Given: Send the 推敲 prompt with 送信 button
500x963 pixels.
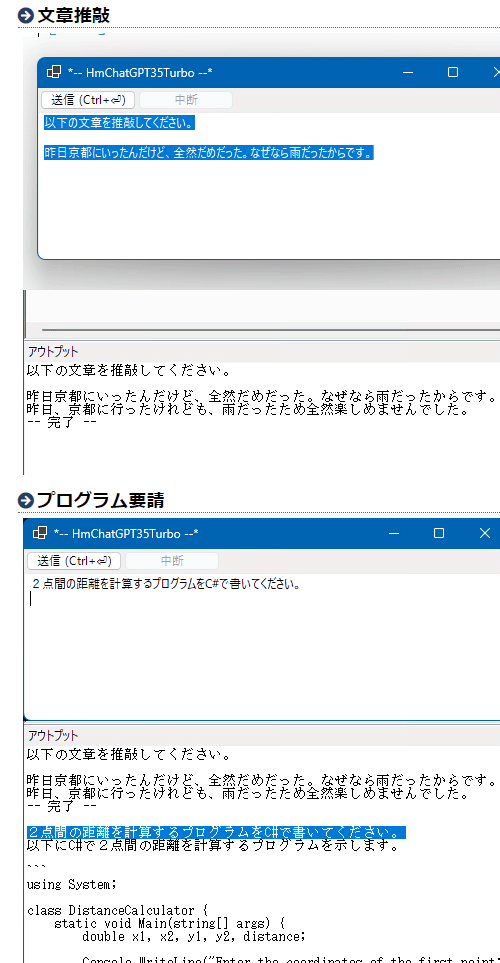Looking at the screenshot, I should click(88, 100).
